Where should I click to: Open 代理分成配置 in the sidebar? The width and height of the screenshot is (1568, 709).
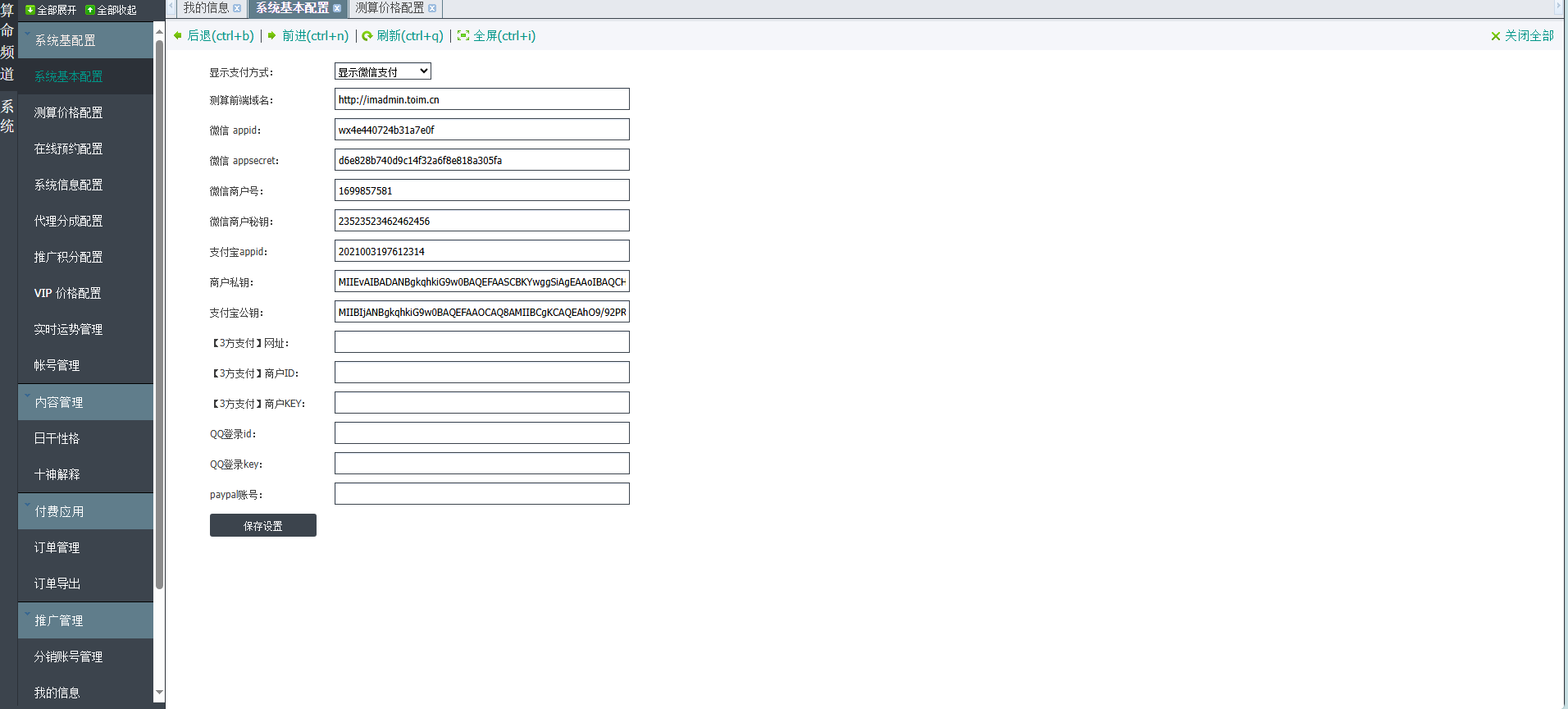(x=85, y=221)
